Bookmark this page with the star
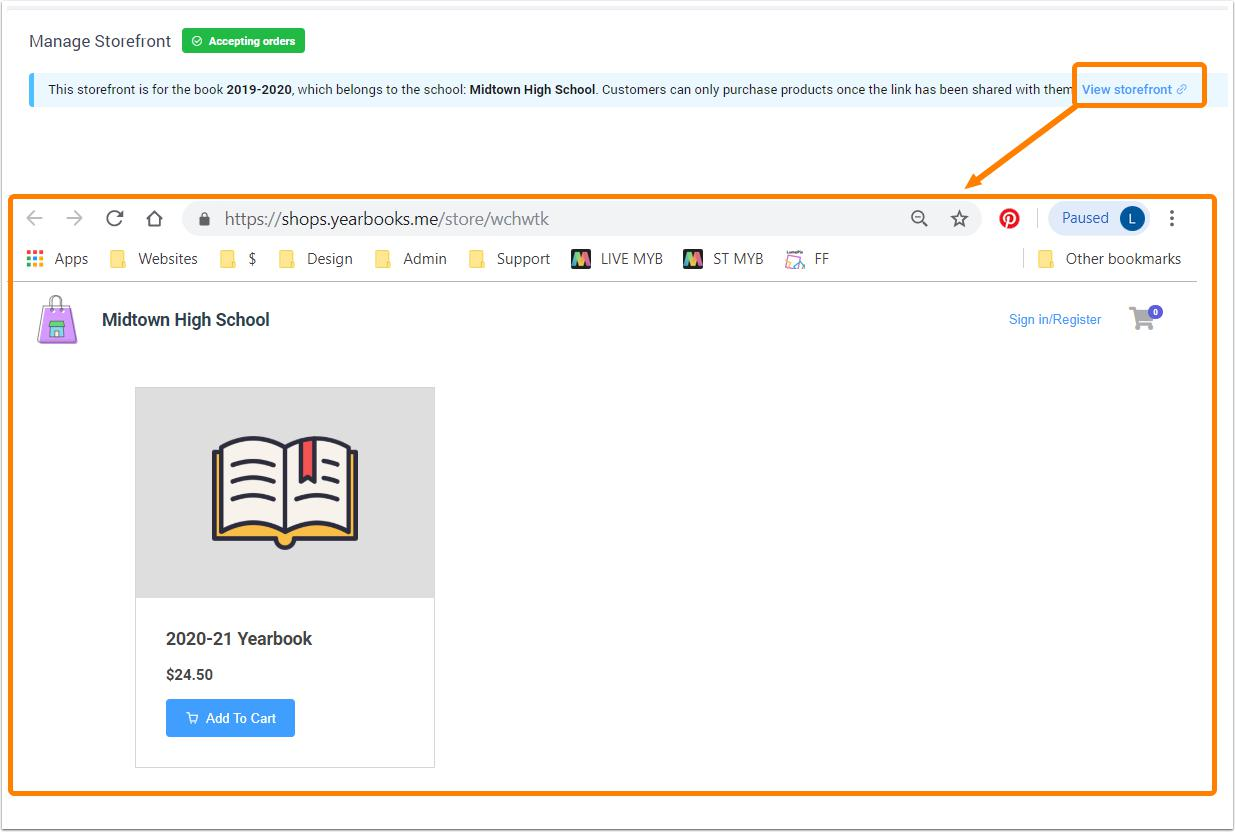Image resolution: width=1235 pixels, height=832 pixels. (959, 219)
